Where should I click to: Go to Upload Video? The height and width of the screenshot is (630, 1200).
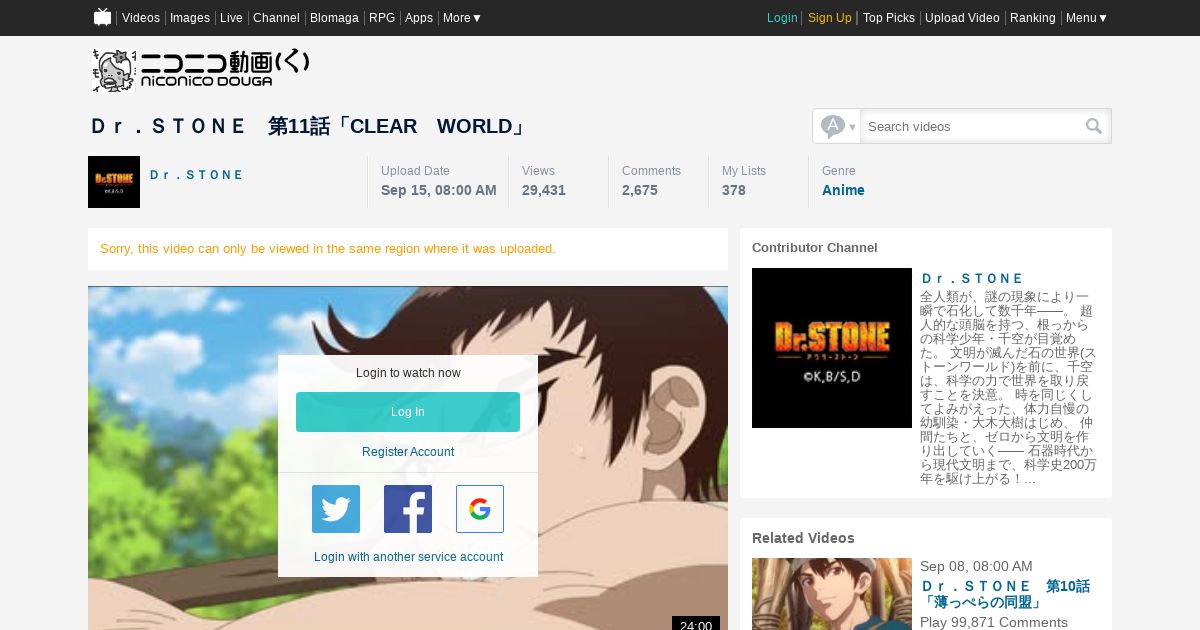962,18
